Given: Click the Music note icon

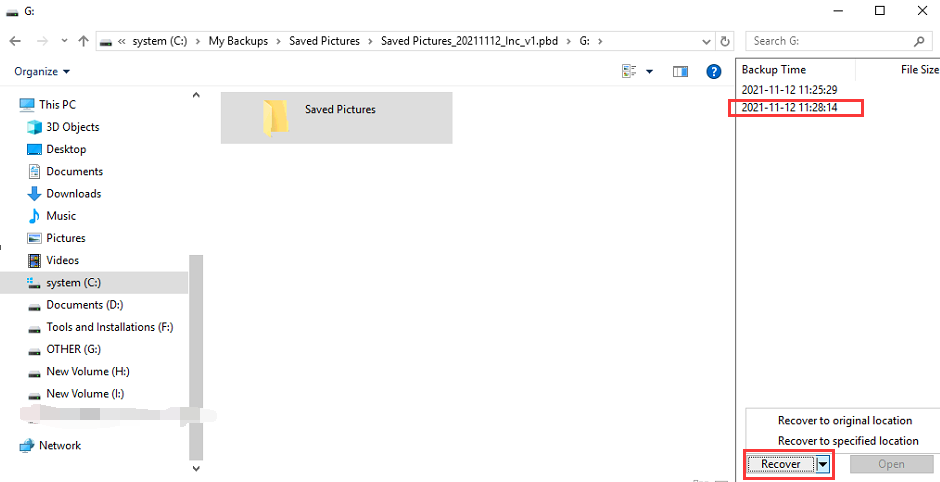Looking at the screenshot, I should (x=34, y=216).
